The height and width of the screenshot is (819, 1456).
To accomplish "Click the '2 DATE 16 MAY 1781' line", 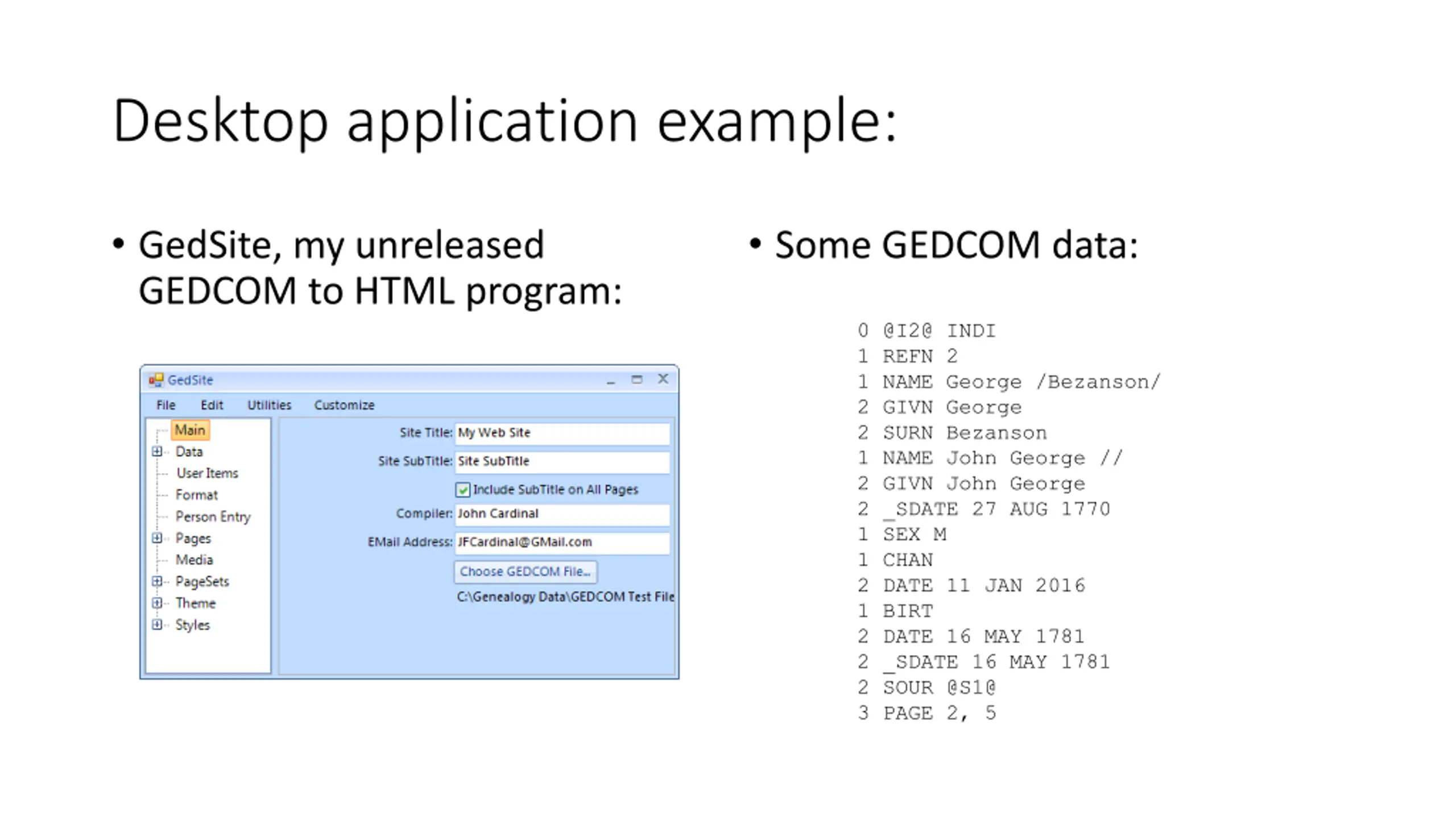I will 971,636.
